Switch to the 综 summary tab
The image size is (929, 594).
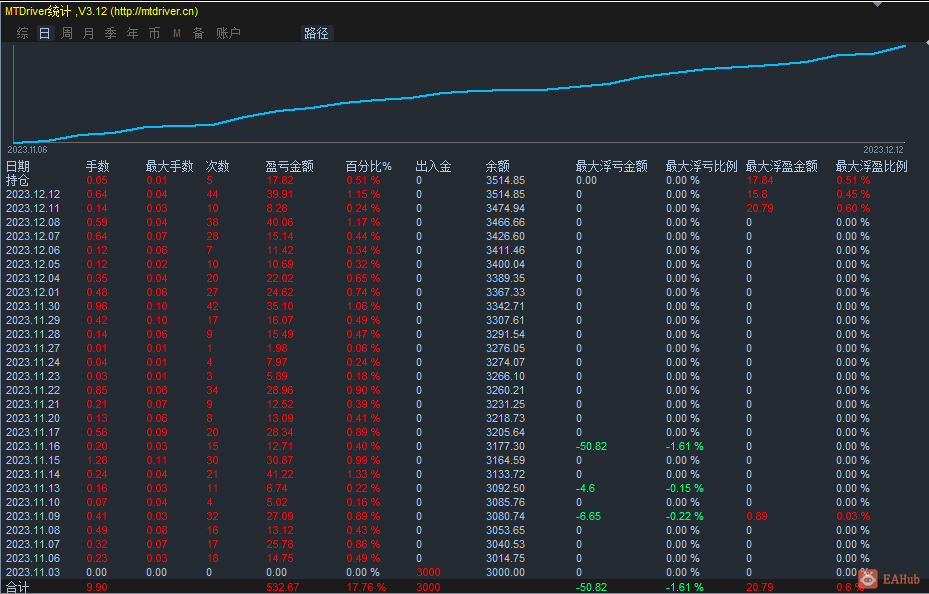coord(23,33)
